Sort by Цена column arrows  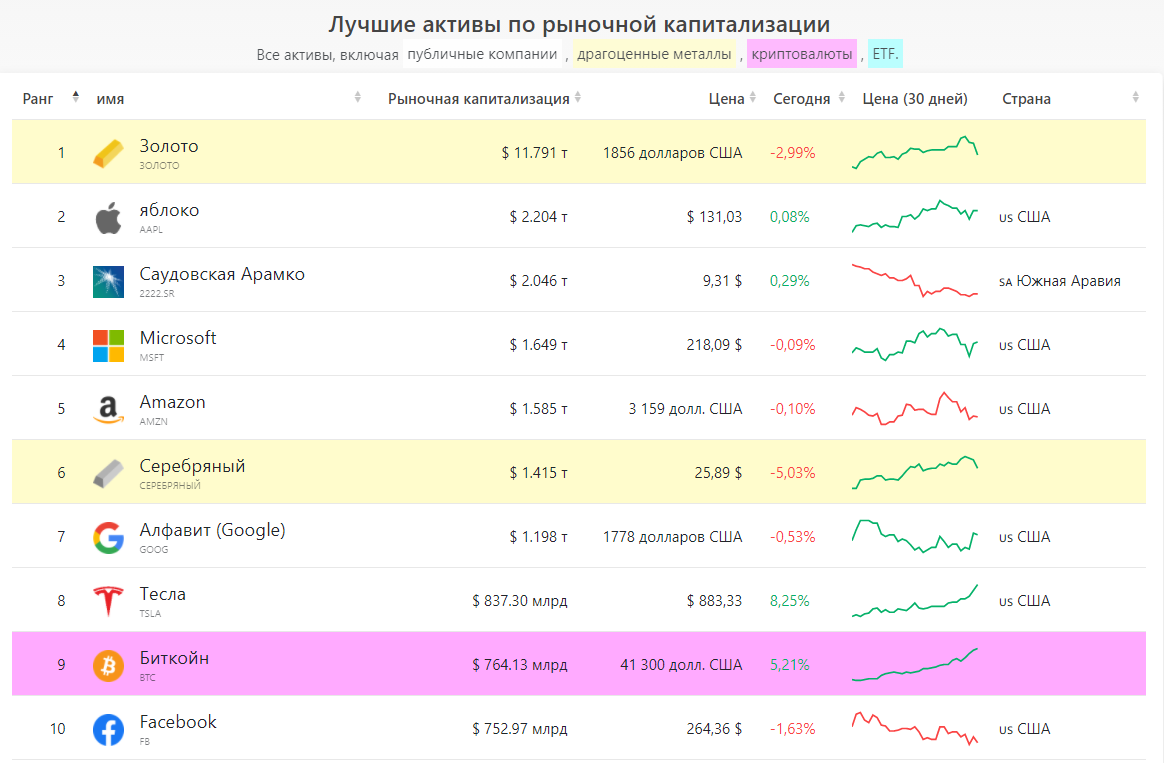coord(753,96)
